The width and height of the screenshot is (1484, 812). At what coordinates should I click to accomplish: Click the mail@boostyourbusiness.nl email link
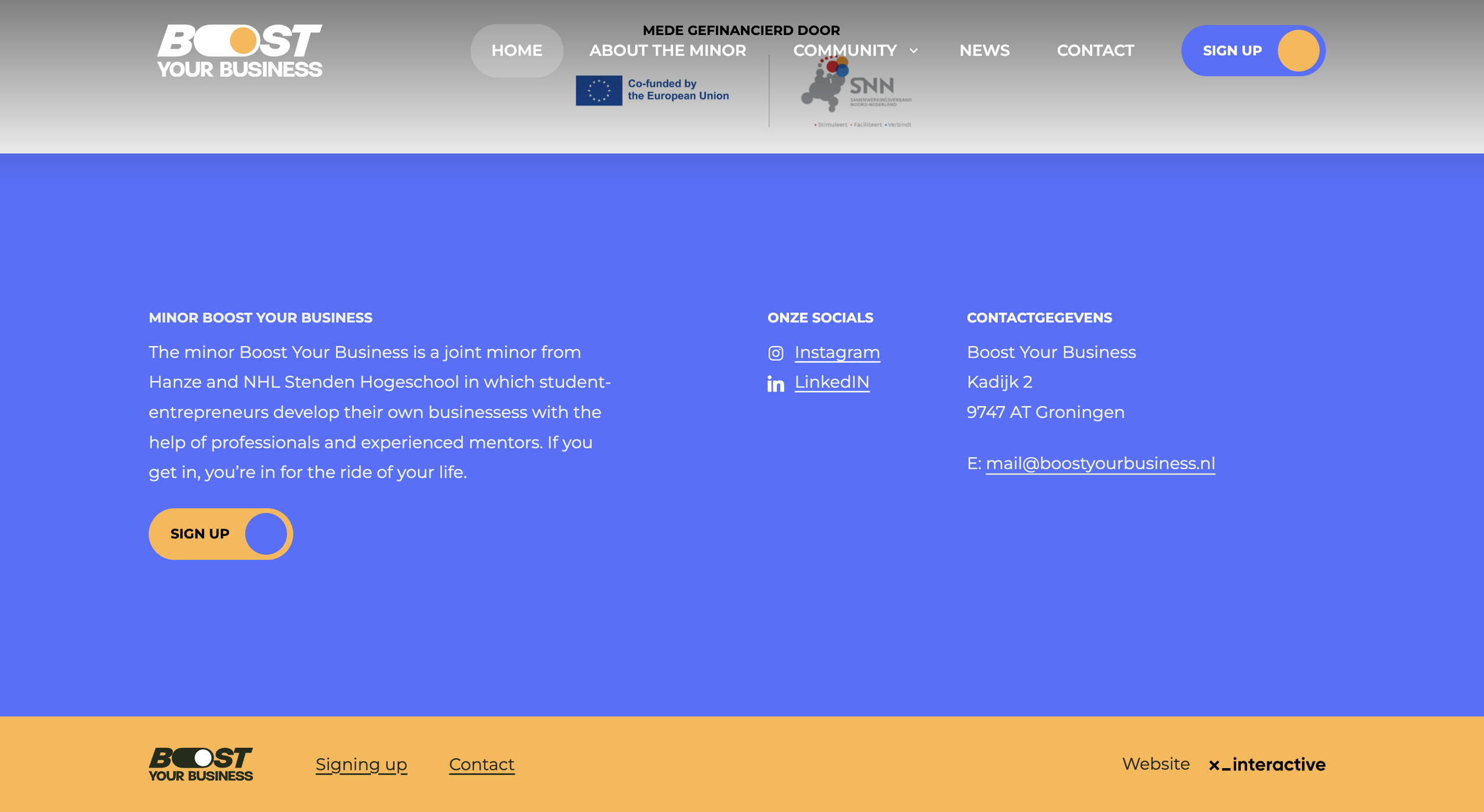pos(1101,463)
